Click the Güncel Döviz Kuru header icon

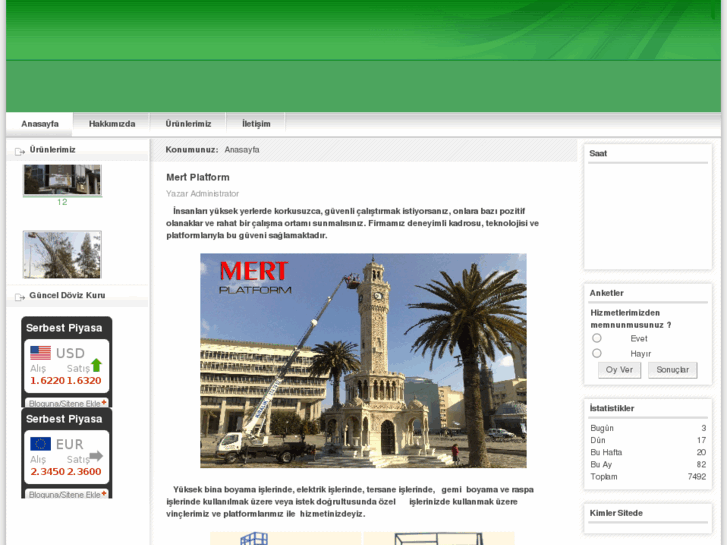(x=19, y=297)
